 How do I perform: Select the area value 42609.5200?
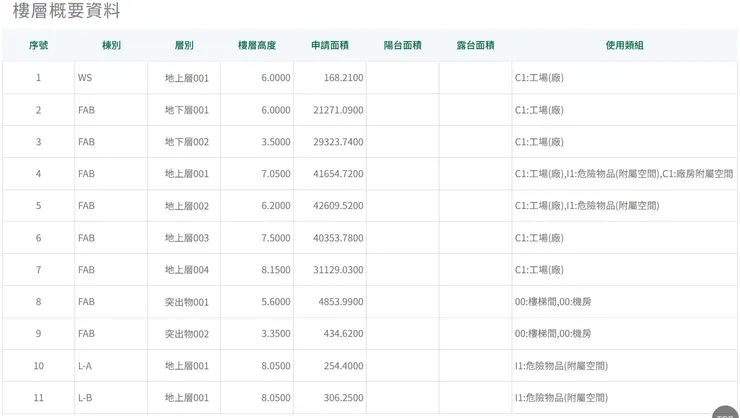pos(338,206)
